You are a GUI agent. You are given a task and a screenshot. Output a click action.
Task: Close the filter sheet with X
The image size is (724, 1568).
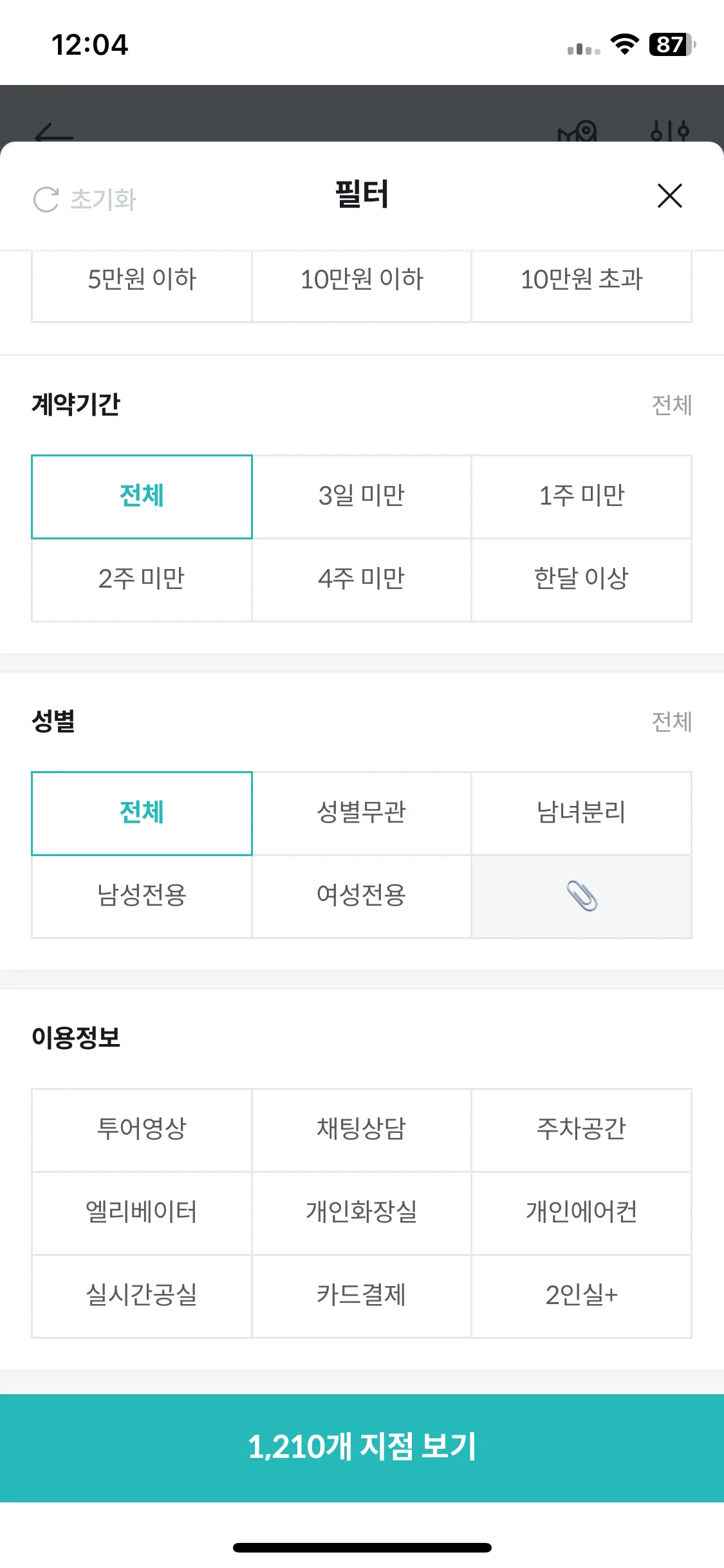(669, 196)
